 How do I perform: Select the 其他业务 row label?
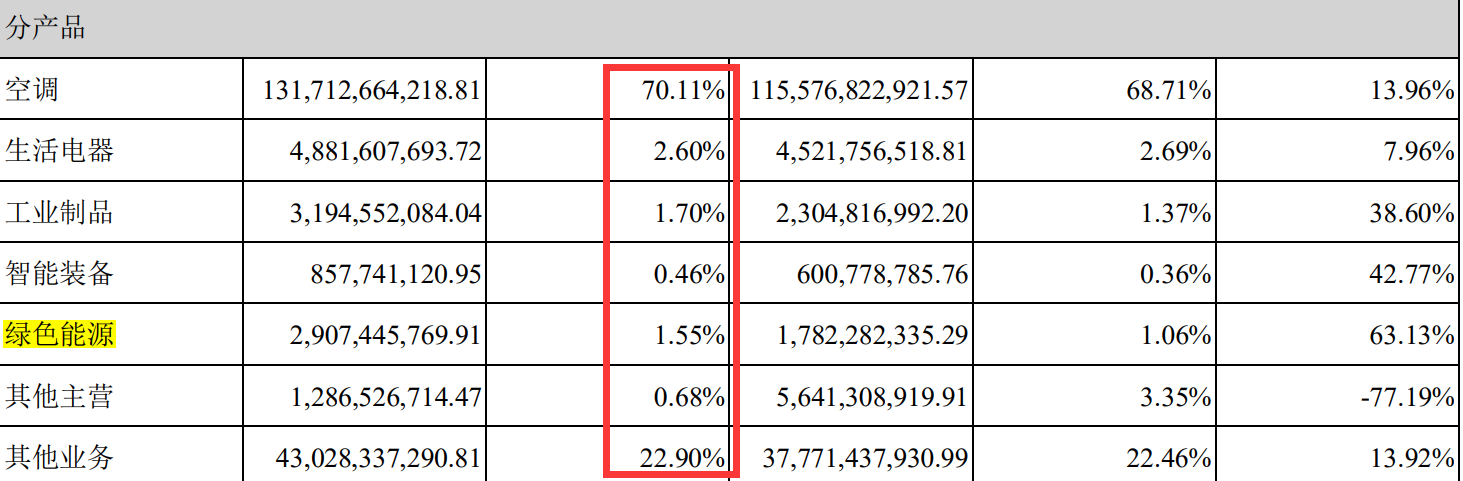[x=60, y=458]
